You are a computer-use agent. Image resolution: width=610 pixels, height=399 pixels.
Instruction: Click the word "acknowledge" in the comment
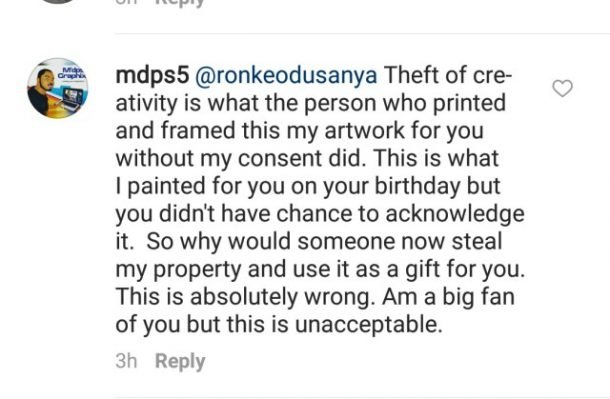point(455,214)
